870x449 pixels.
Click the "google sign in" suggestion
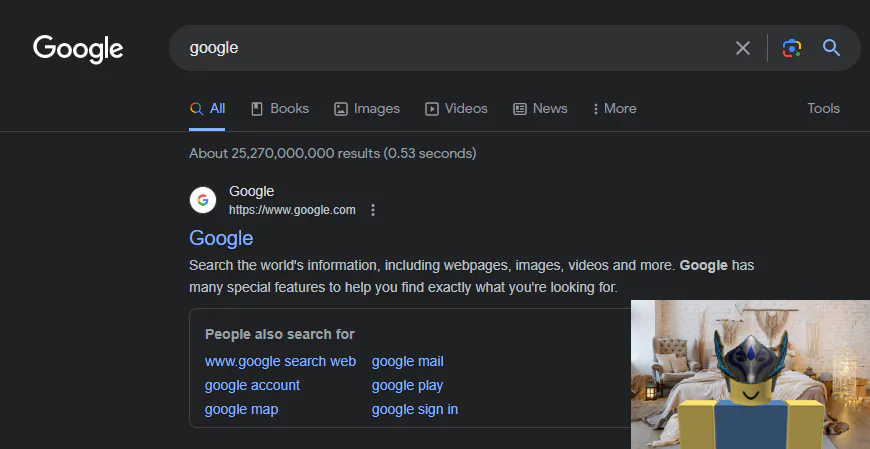414,409
